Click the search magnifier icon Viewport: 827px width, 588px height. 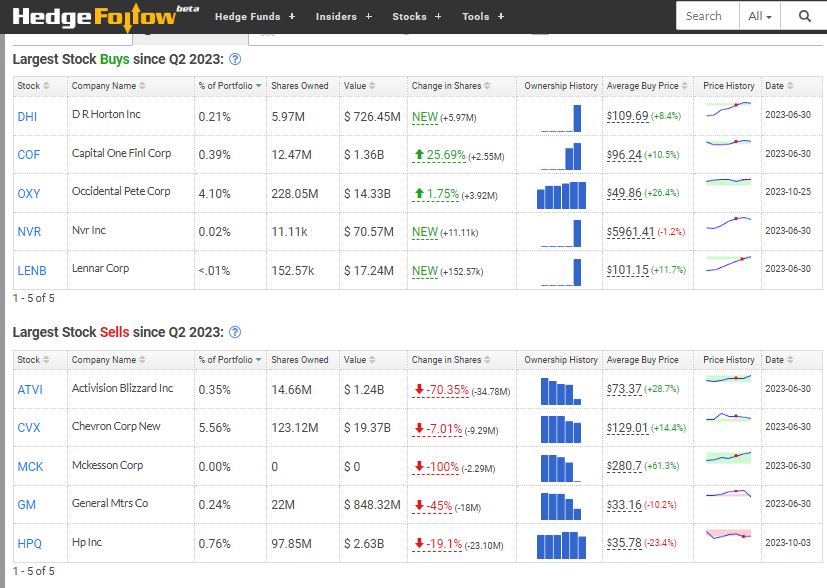[804, 16]
